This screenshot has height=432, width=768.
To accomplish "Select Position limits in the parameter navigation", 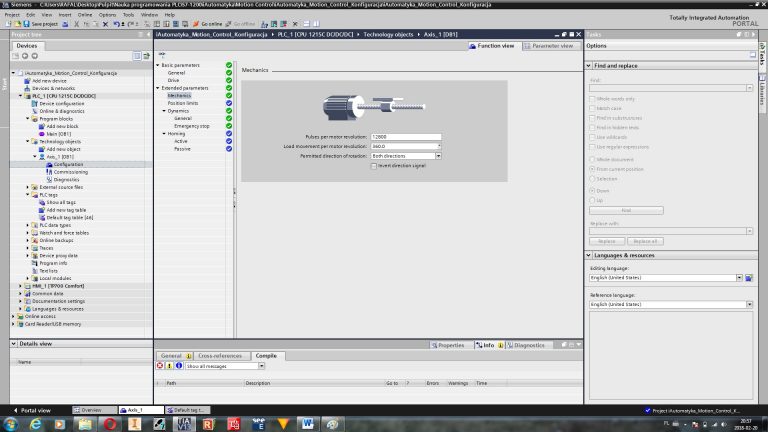I will click(x=182, y=103).
